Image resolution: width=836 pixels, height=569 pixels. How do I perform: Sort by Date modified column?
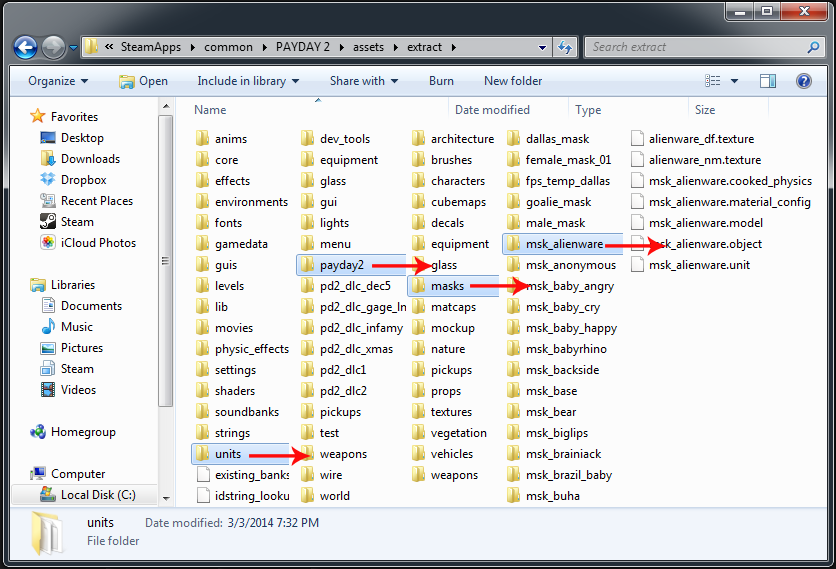pos(492,110)
